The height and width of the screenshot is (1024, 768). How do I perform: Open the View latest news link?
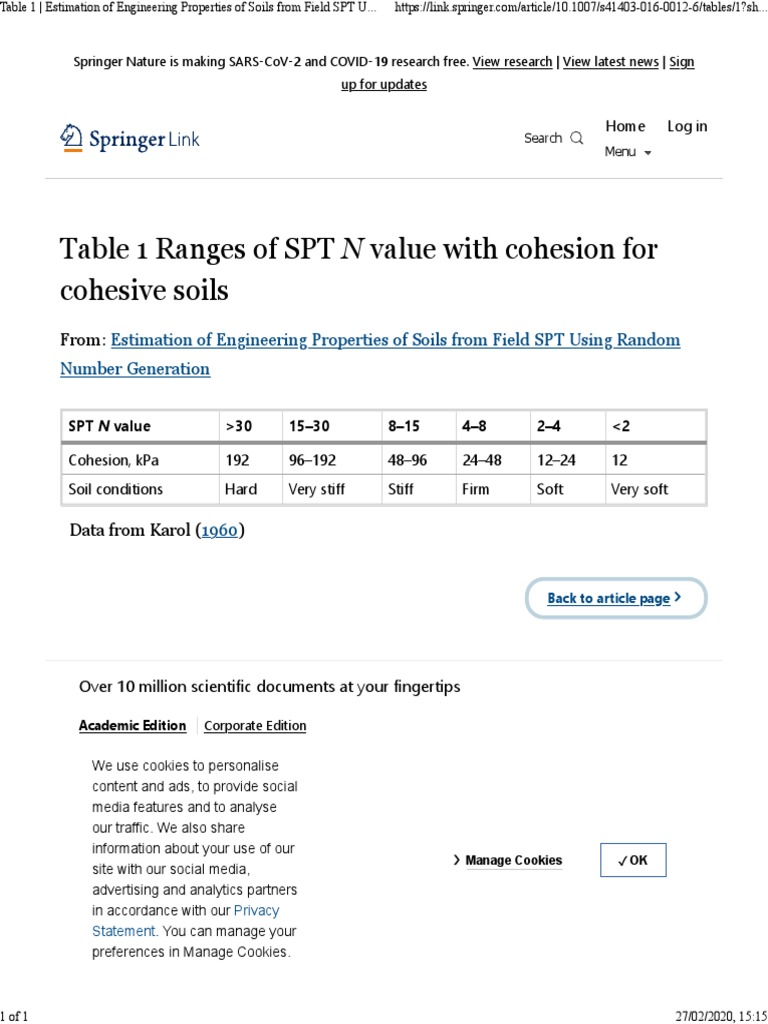(611, 62)
